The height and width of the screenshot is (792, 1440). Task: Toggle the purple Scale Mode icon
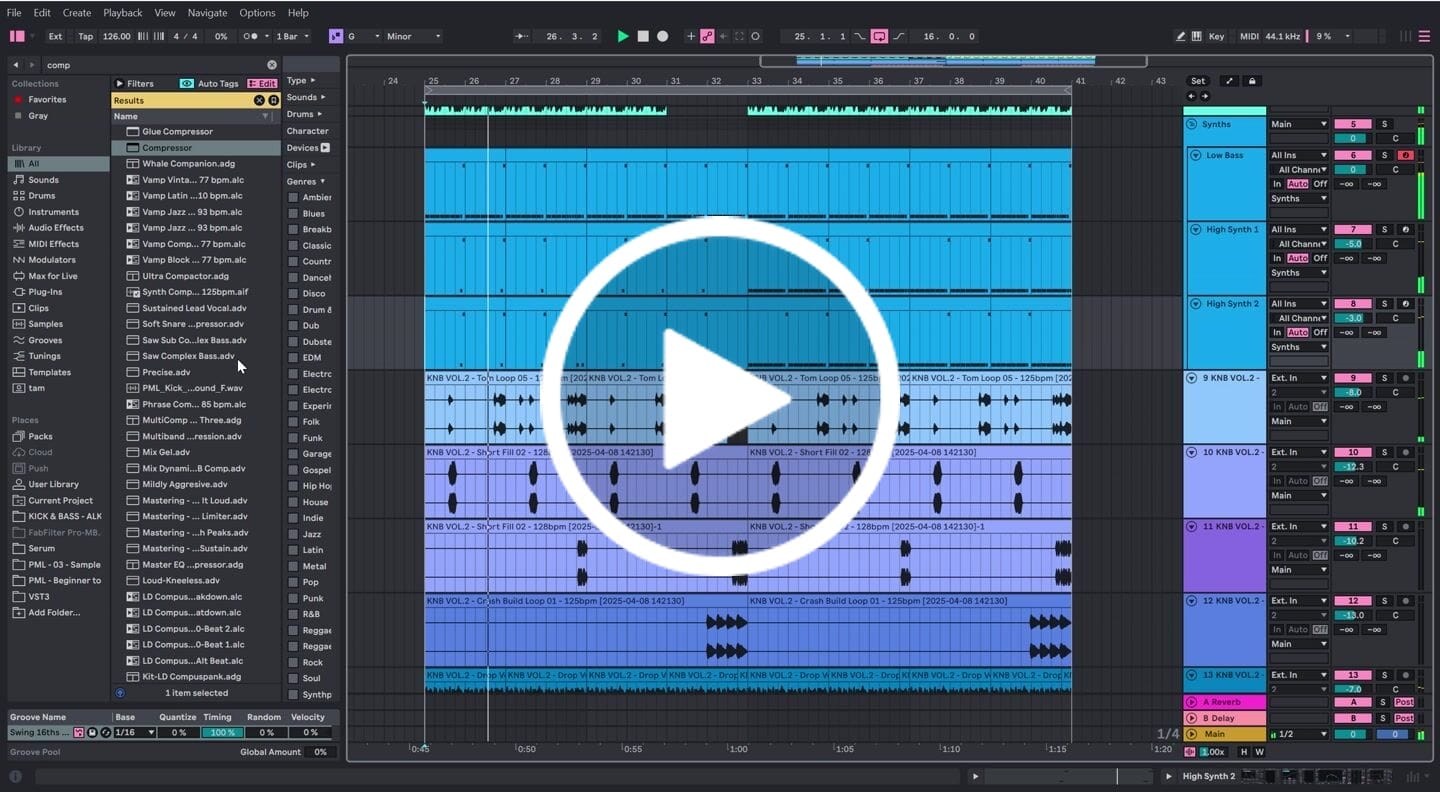[x=335, y=36]
